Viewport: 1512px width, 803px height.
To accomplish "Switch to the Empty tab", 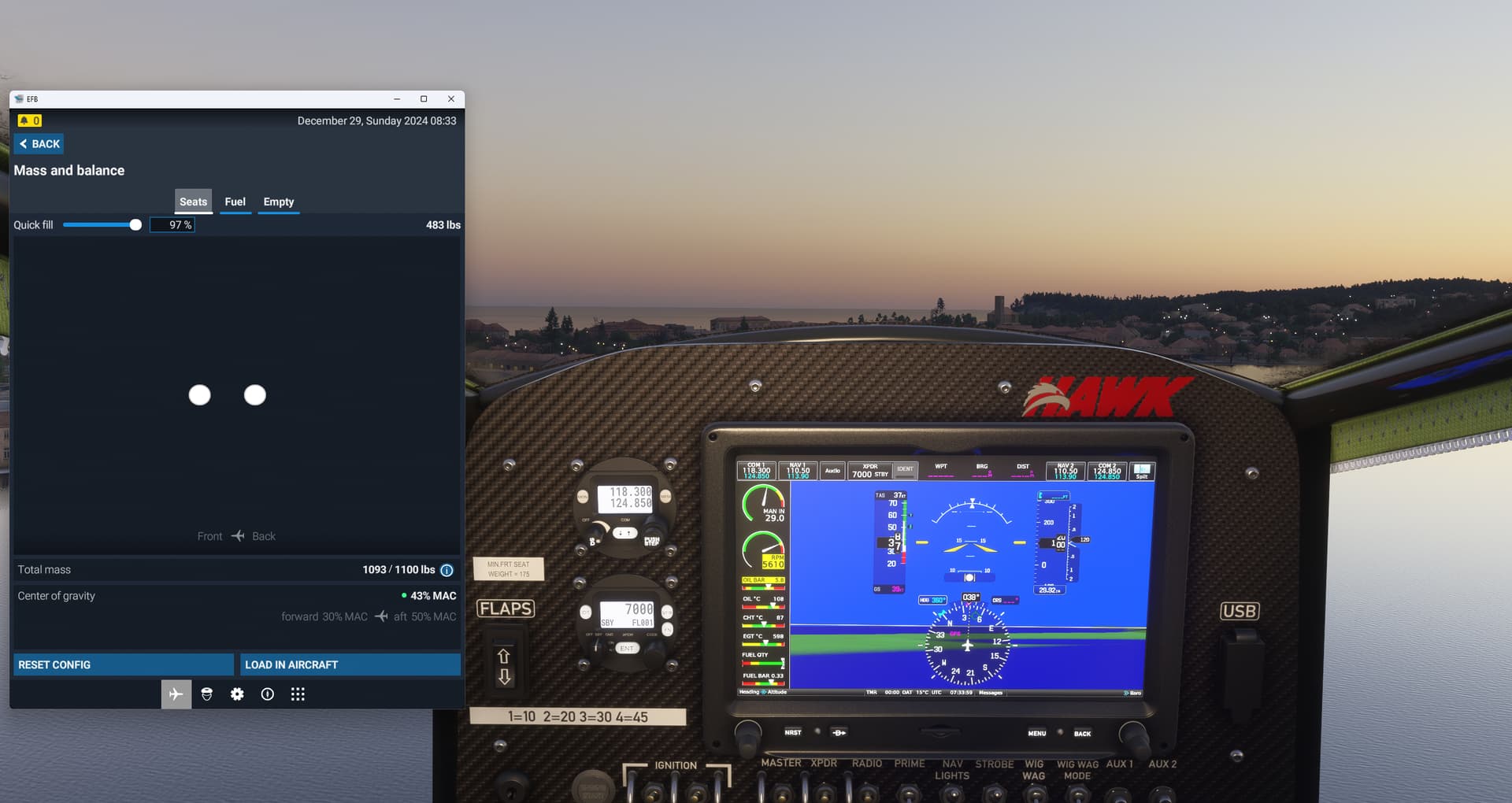I will click(278, 202).
